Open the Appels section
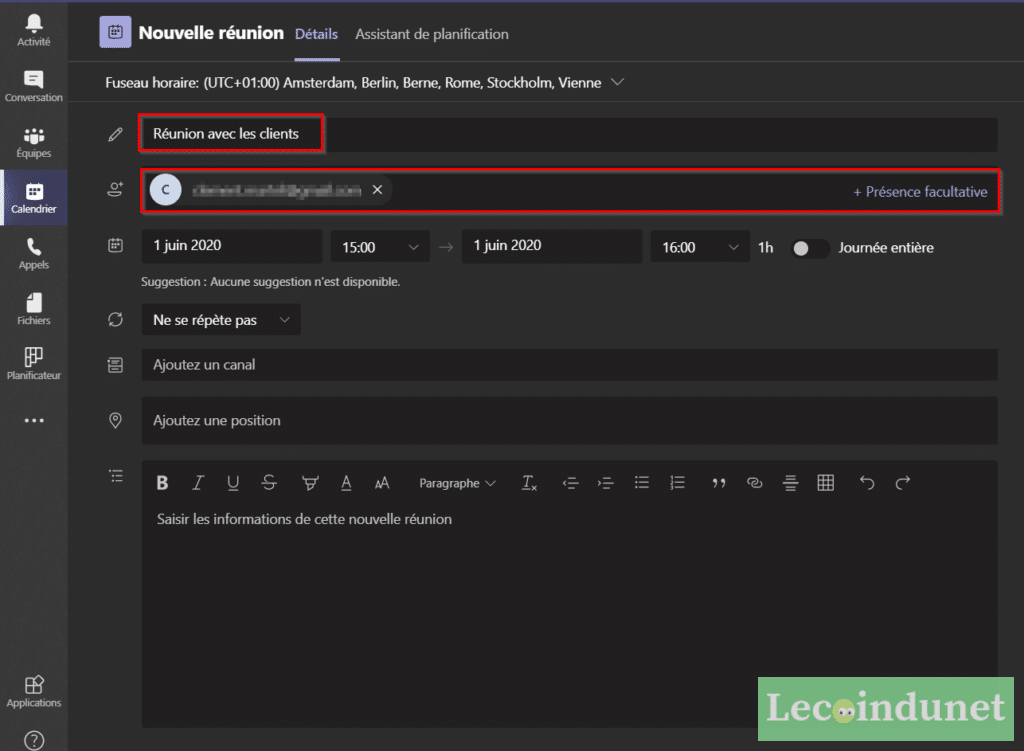 (33, 253)
